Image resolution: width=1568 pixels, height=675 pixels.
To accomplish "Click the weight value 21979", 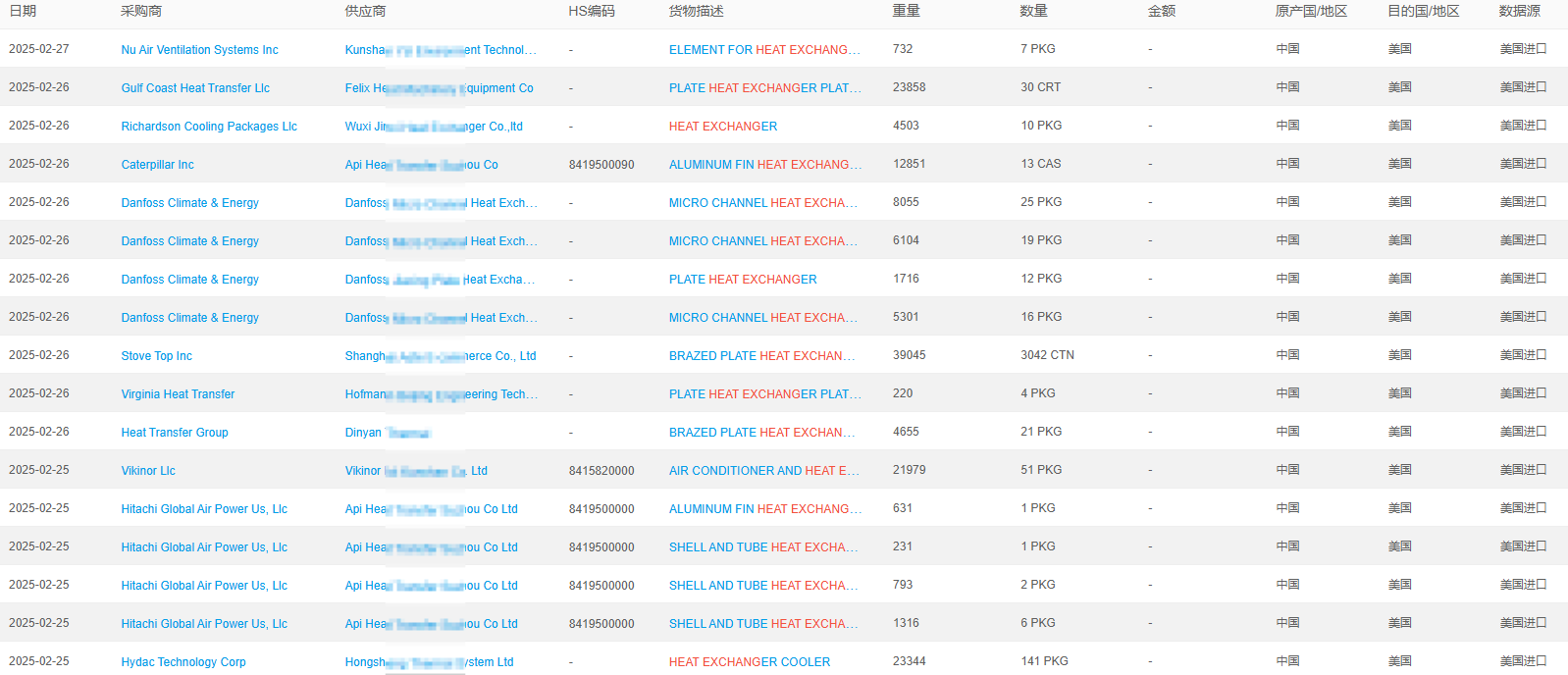I will [910, 470].
